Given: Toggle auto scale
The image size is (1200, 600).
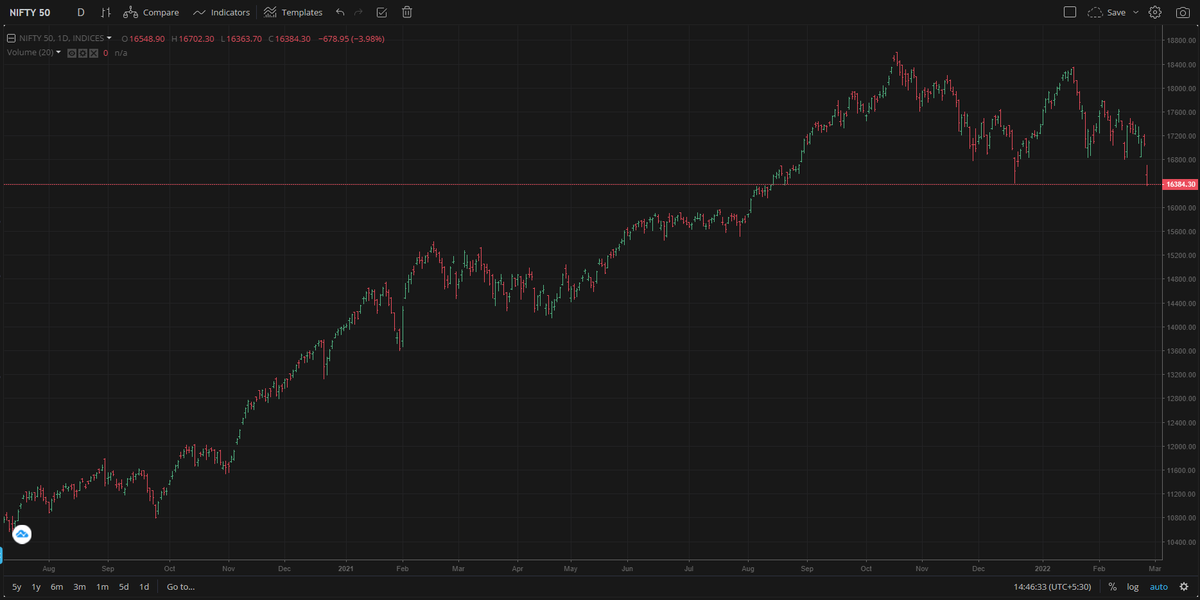Looking at the screenshot, I should click(1159, 587).
